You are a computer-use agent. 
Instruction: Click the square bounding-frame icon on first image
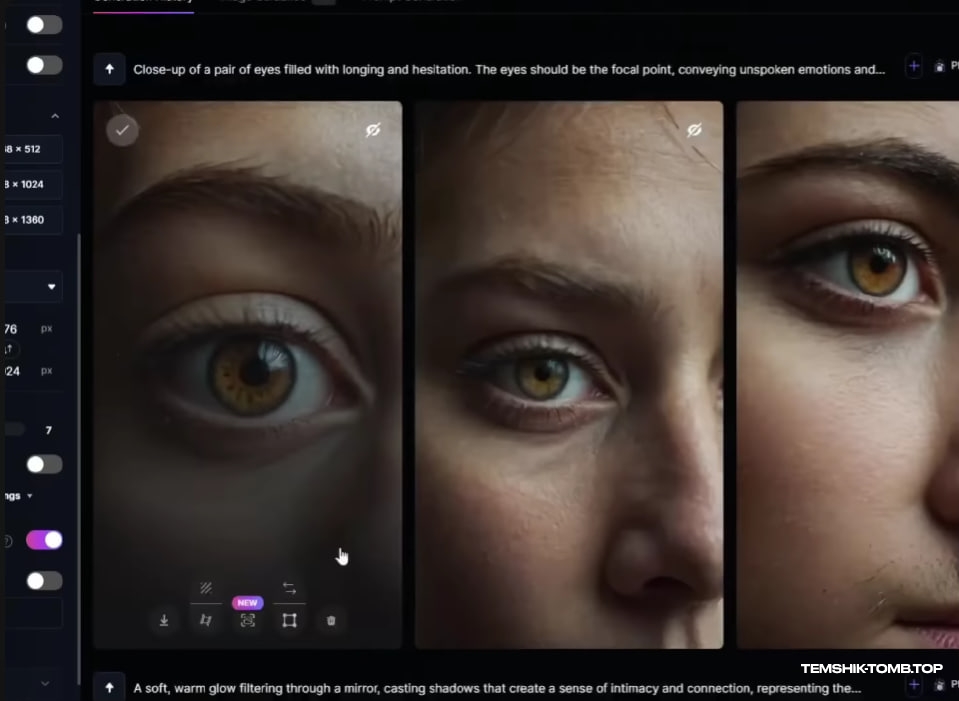tap(289, 620)
